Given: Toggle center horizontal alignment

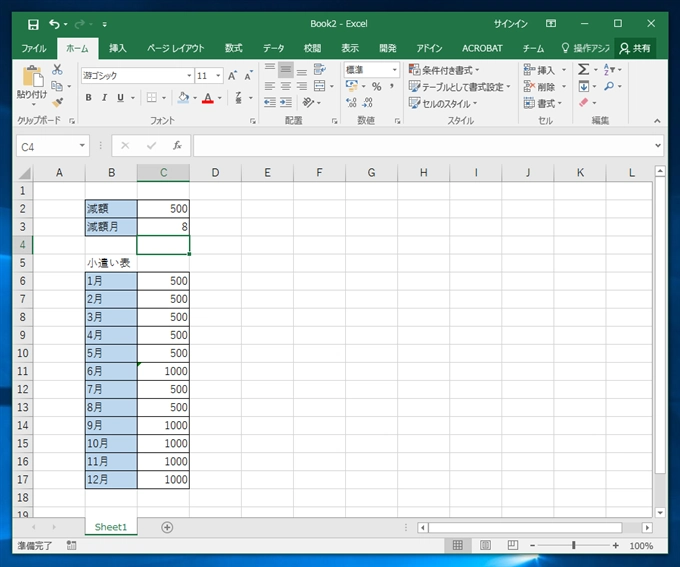Looking at the screenshot, I should (x=285, y=86).
